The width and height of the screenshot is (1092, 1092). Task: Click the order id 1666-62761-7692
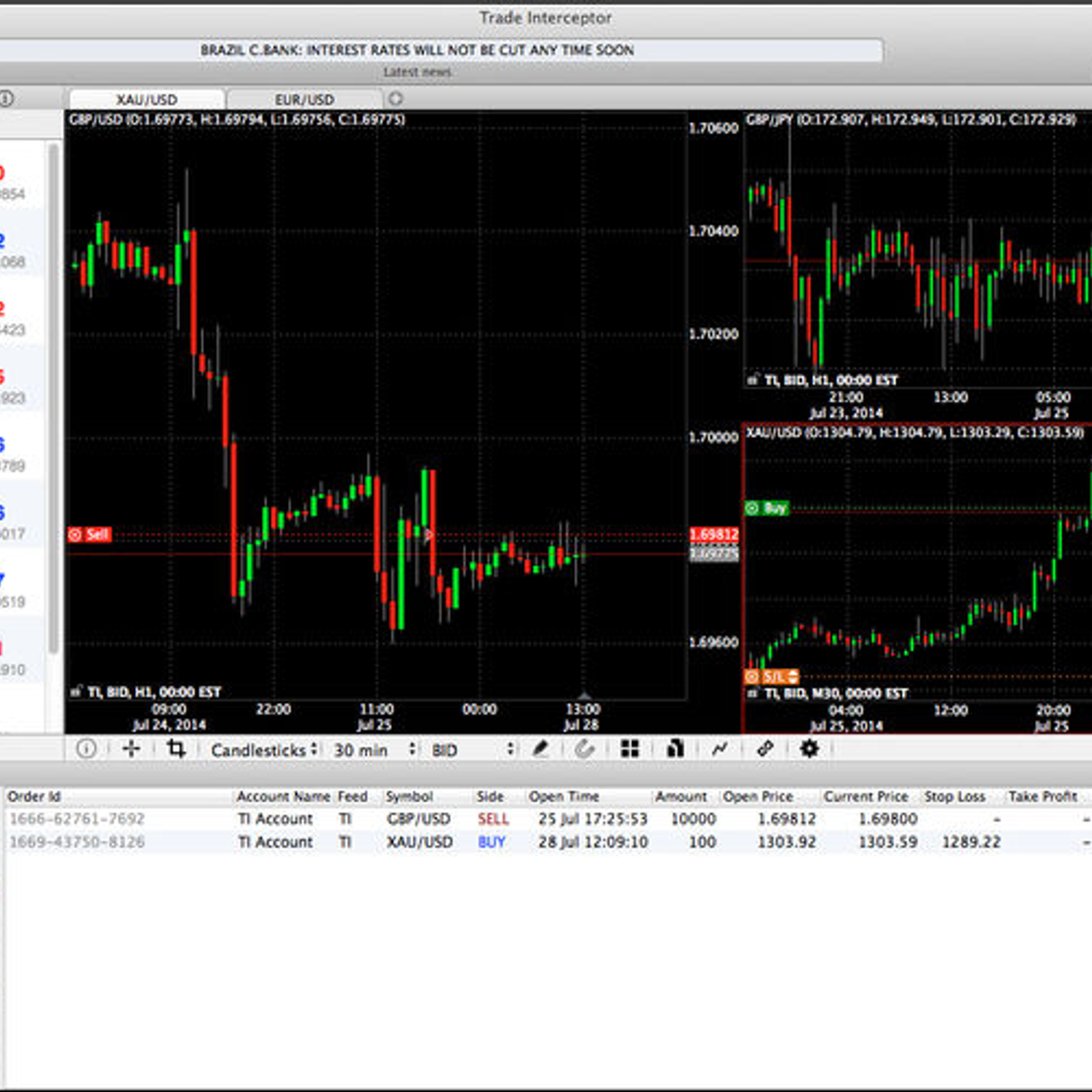77,818
